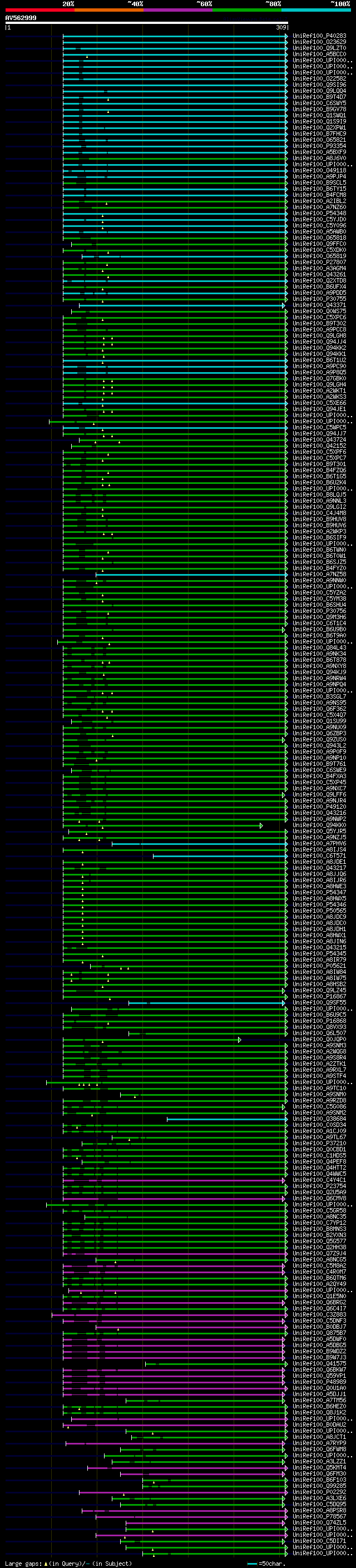The width and height of the screenshot is (356, 1568).
Task: Select hit label UniRef100_Q43216
Action: (x=319, y=813)
